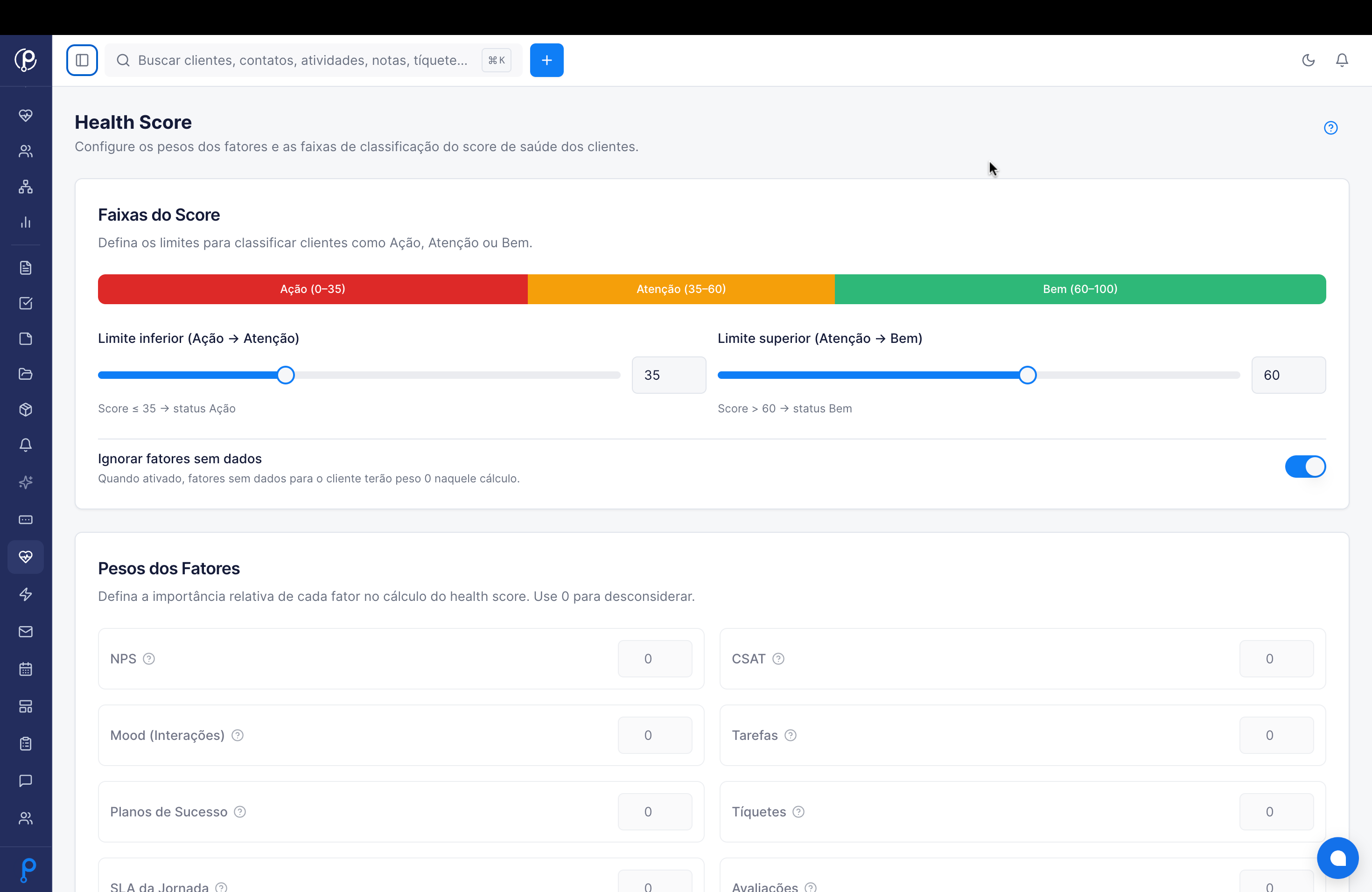Click the Tíquetes weight input
The width and height of the screenshot is (1372, 892).
pos(1276,813)
